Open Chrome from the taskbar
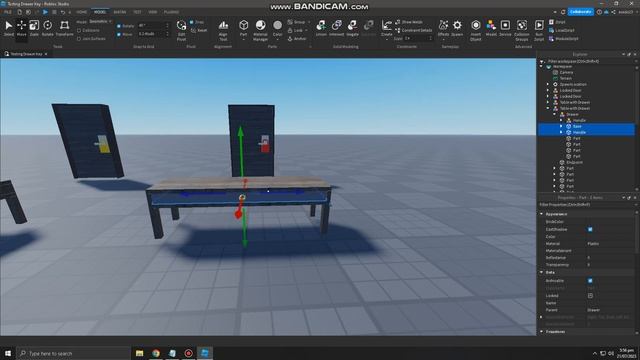The image size is (640, 360). pyautogui.click(x=156, y=353)
